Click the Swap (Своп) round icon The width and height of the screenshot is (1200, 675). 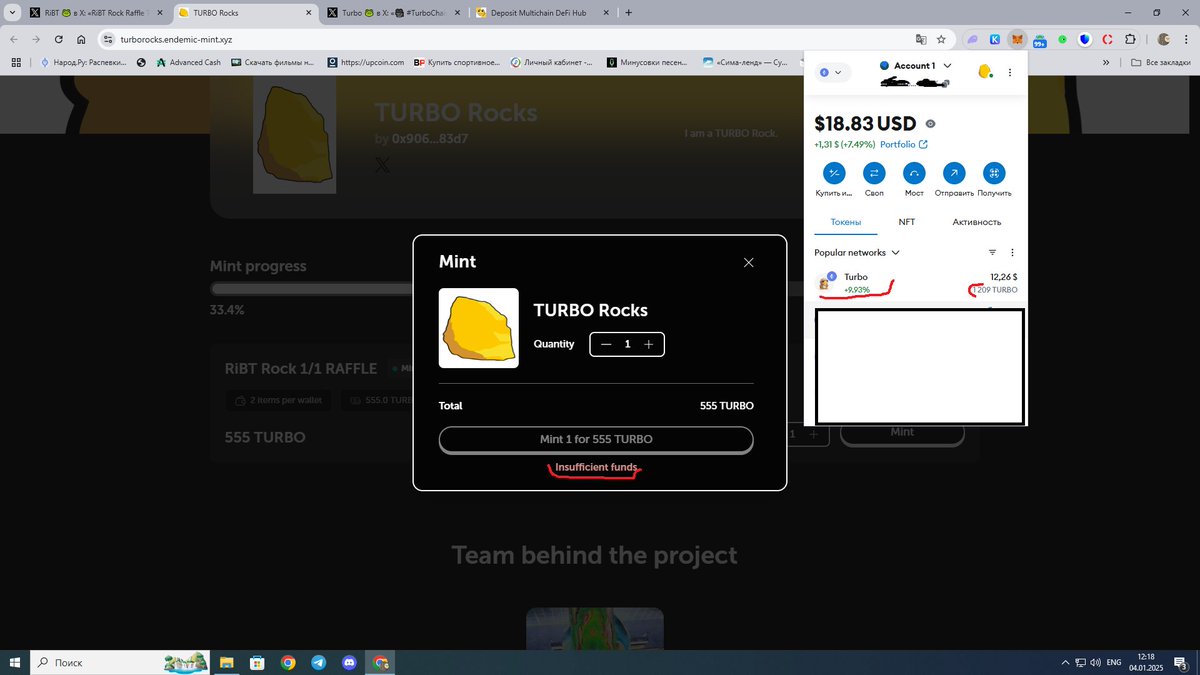874,173
